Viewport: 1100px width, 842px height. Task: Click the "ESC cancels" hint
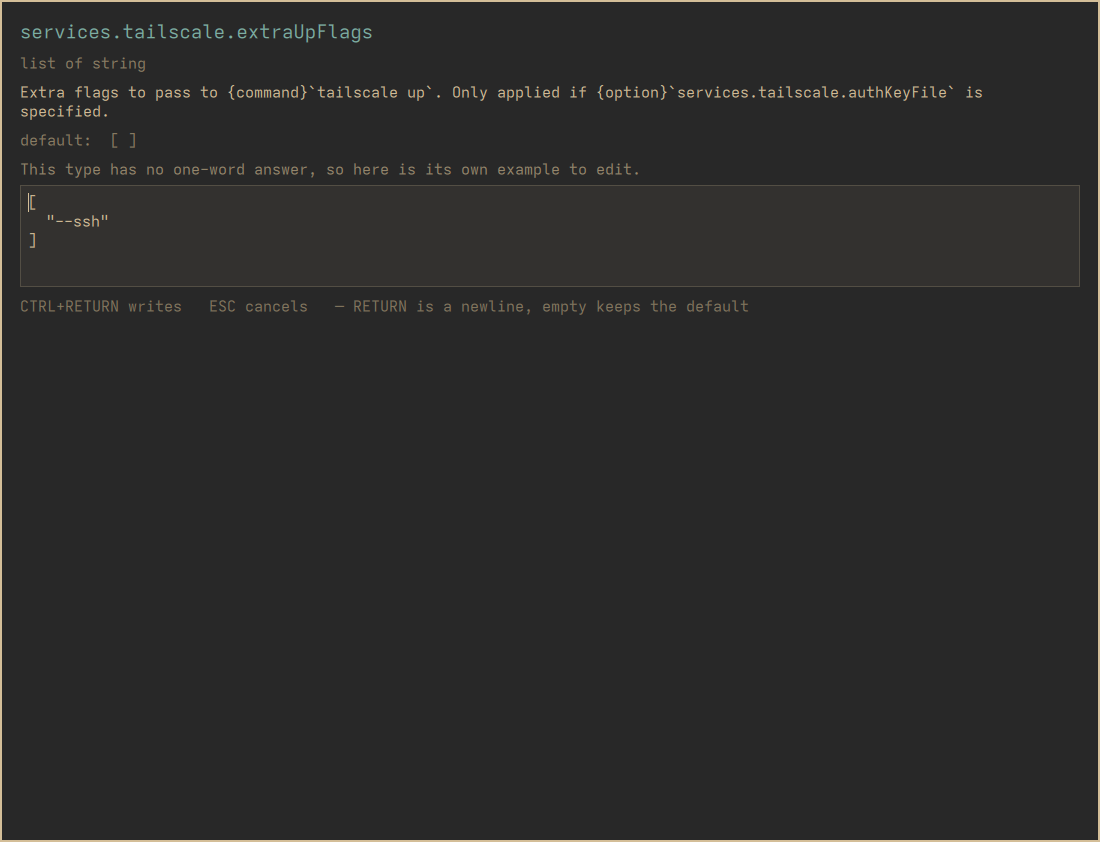tap(258, 307)
